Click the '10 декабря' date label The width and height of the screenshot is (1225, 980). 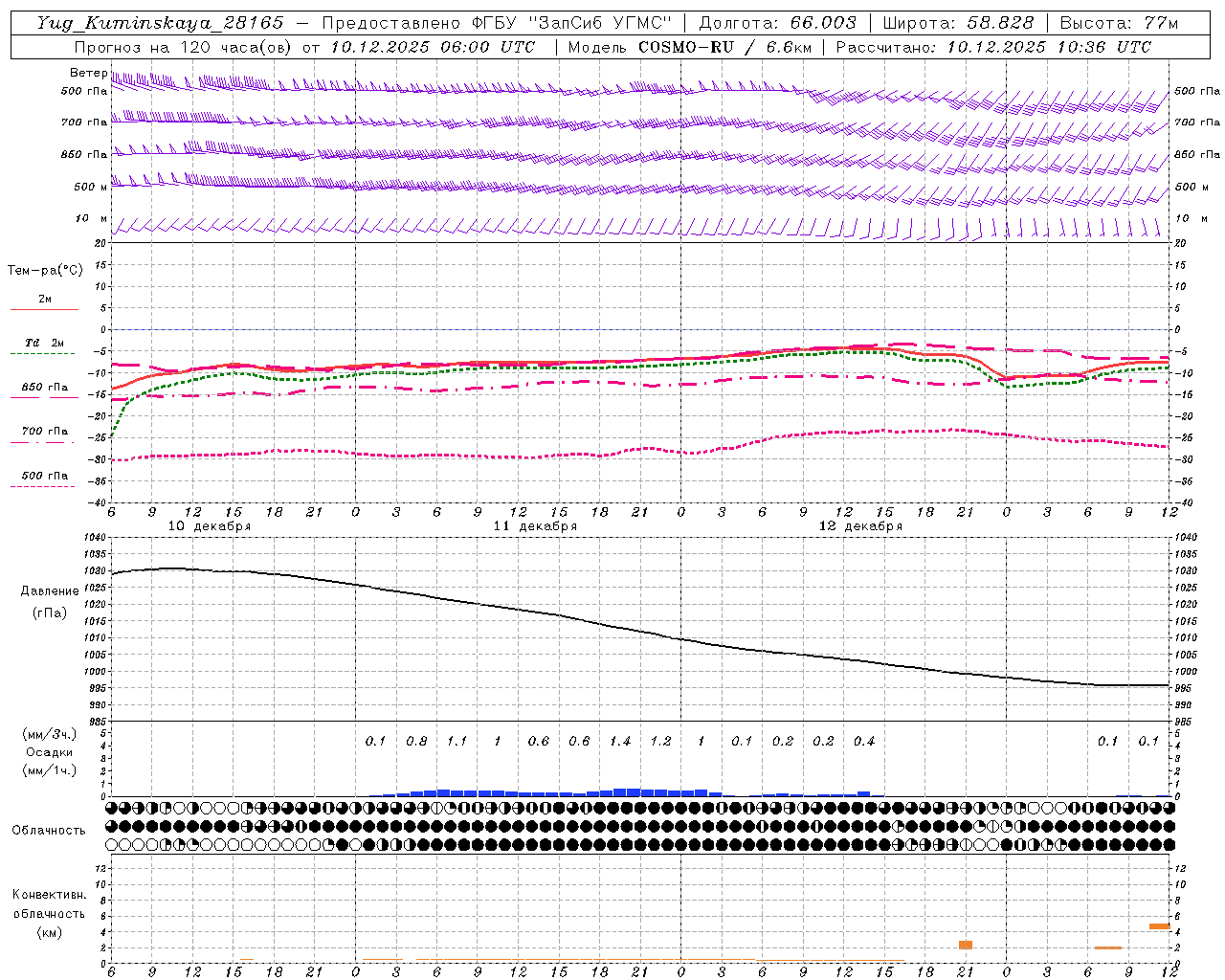pyautogui.click(x=210, y=526)
